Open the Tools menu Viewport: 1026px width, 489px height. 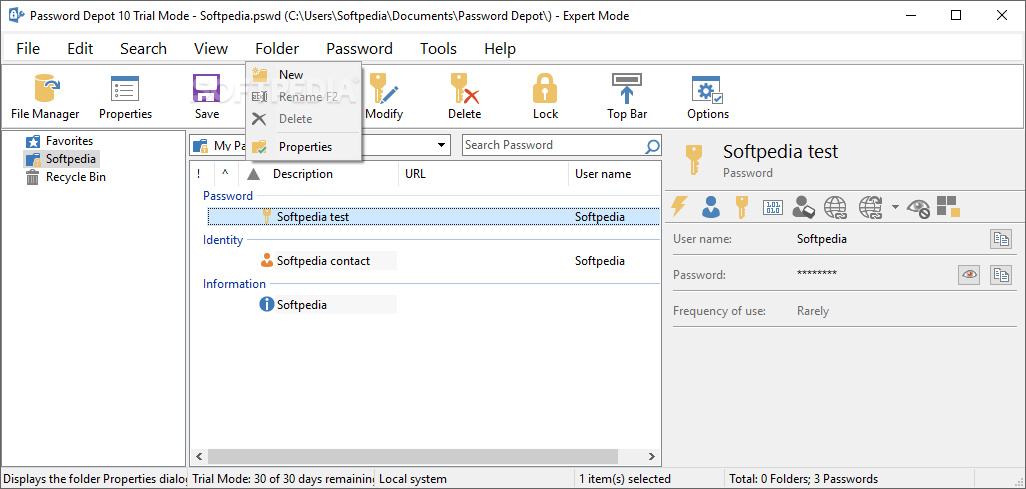438,48
